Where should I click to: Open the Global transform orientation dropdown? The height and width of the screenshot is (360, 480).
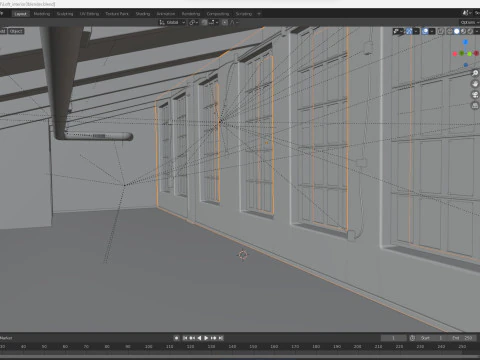click(x=172, y=22)
